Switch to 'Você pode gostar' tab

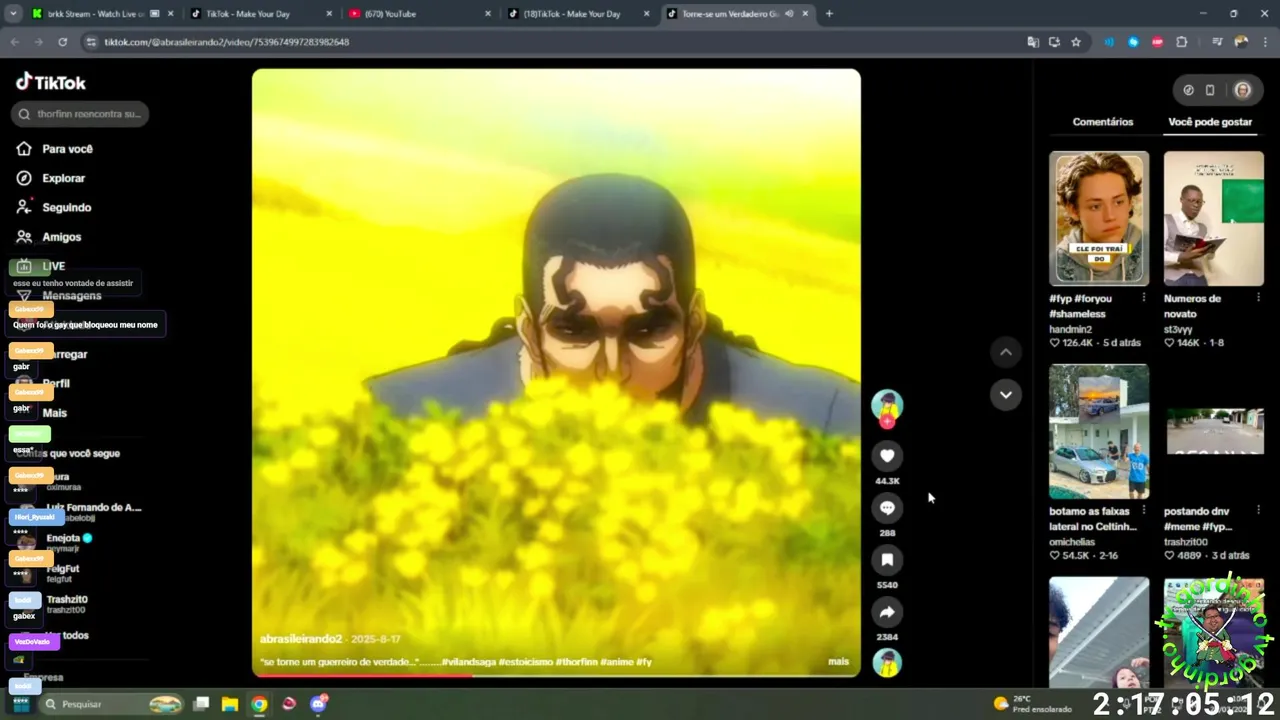coord(1210,122)
